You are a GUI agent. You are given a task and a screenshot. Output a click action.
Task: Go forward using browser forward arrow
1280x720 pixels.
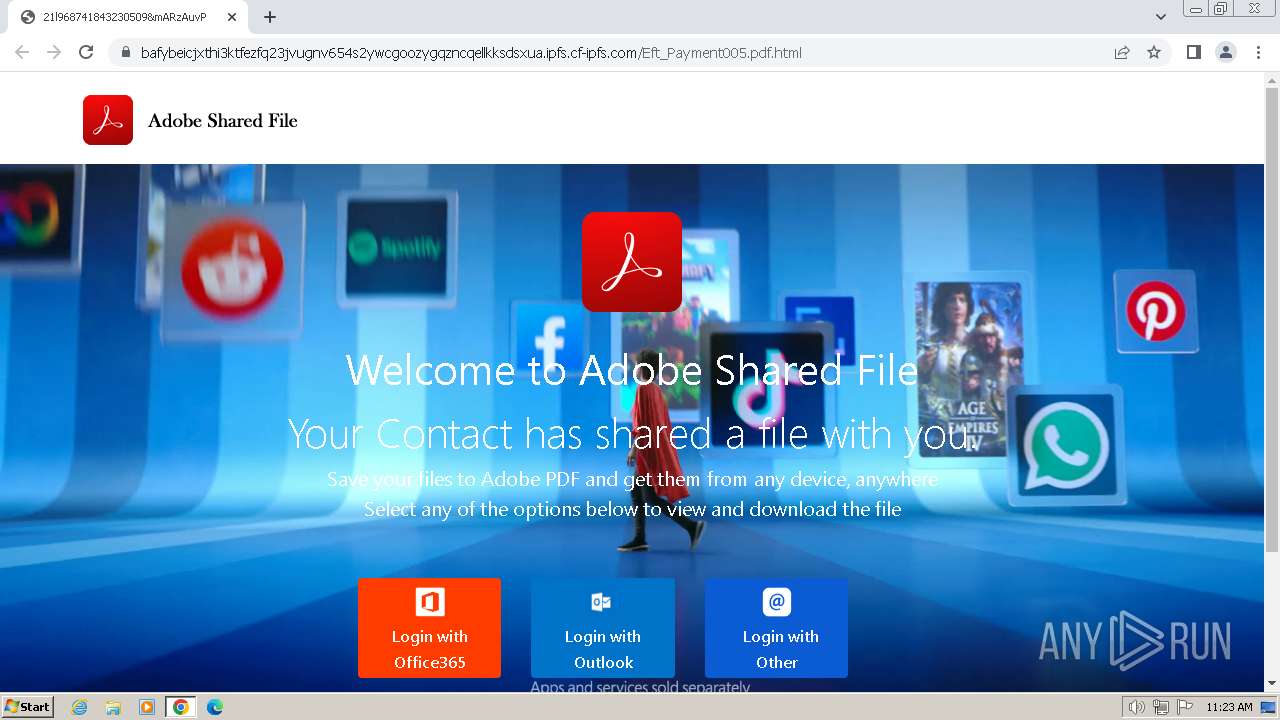point(54,52)
